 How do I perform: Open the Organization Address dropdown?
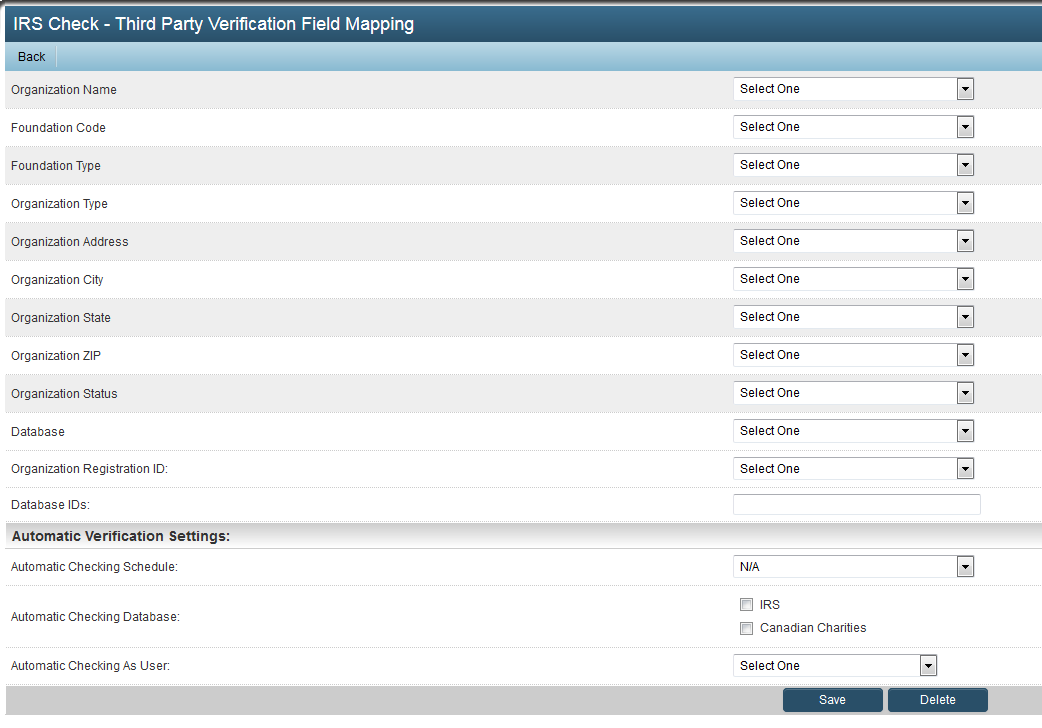[x=853, y=241]
